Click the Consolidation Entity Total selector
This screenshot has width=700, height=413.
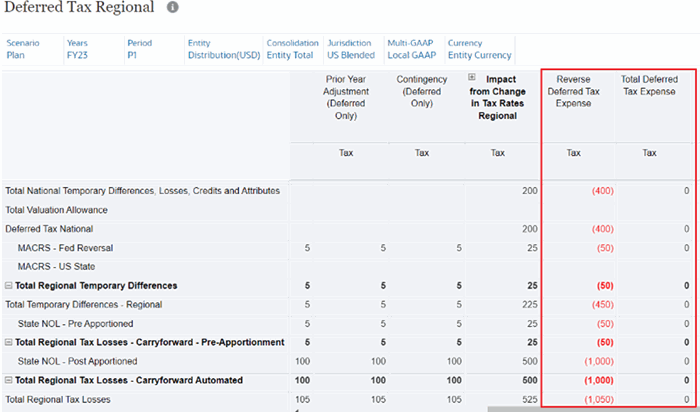(x=292, y=56)
